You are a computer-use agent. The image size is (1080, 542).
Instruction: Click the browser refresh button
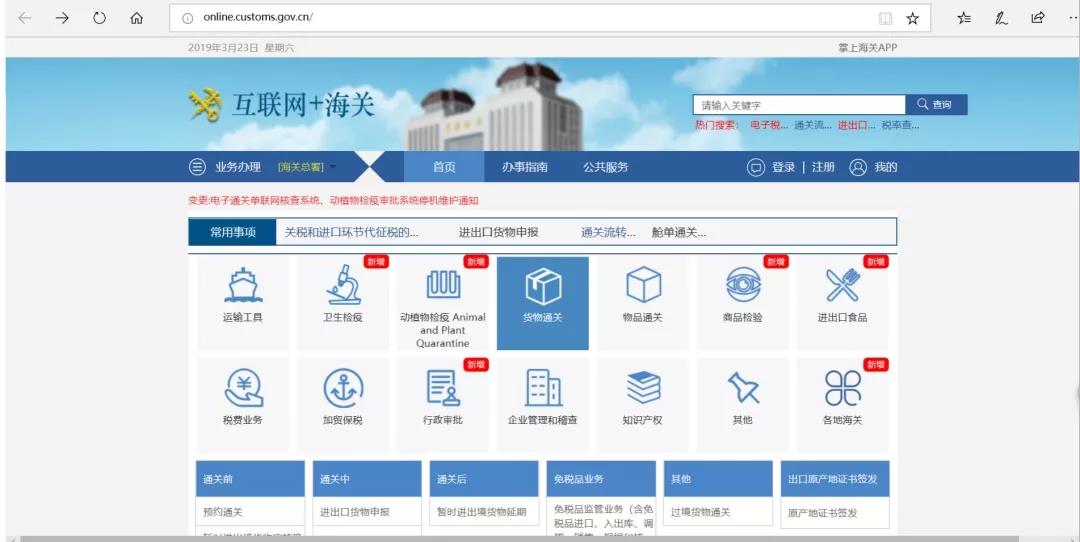[x=99, y=18]
